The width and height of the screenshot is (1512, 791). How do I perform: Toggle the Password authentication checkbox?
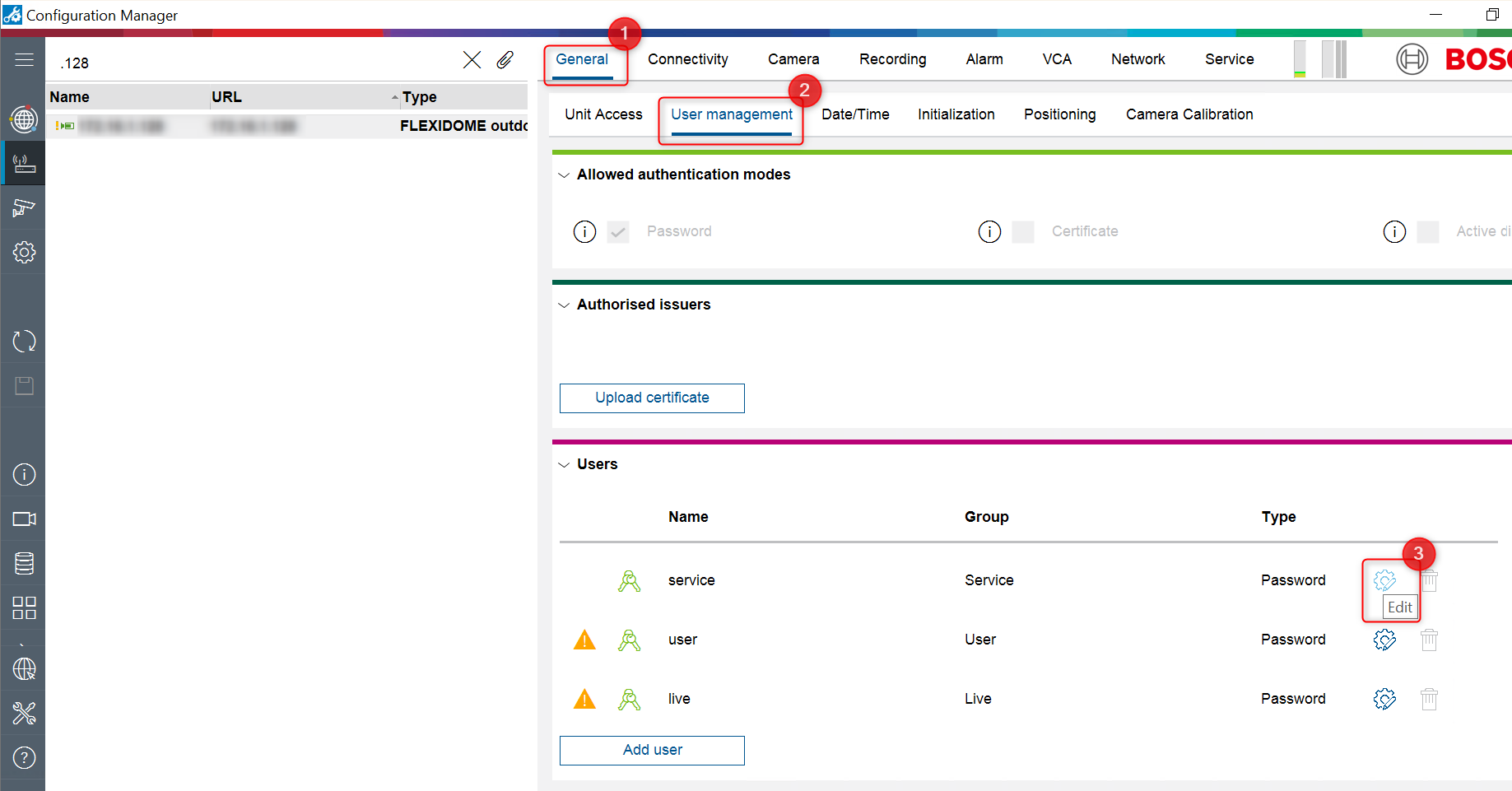pos(618,232)
